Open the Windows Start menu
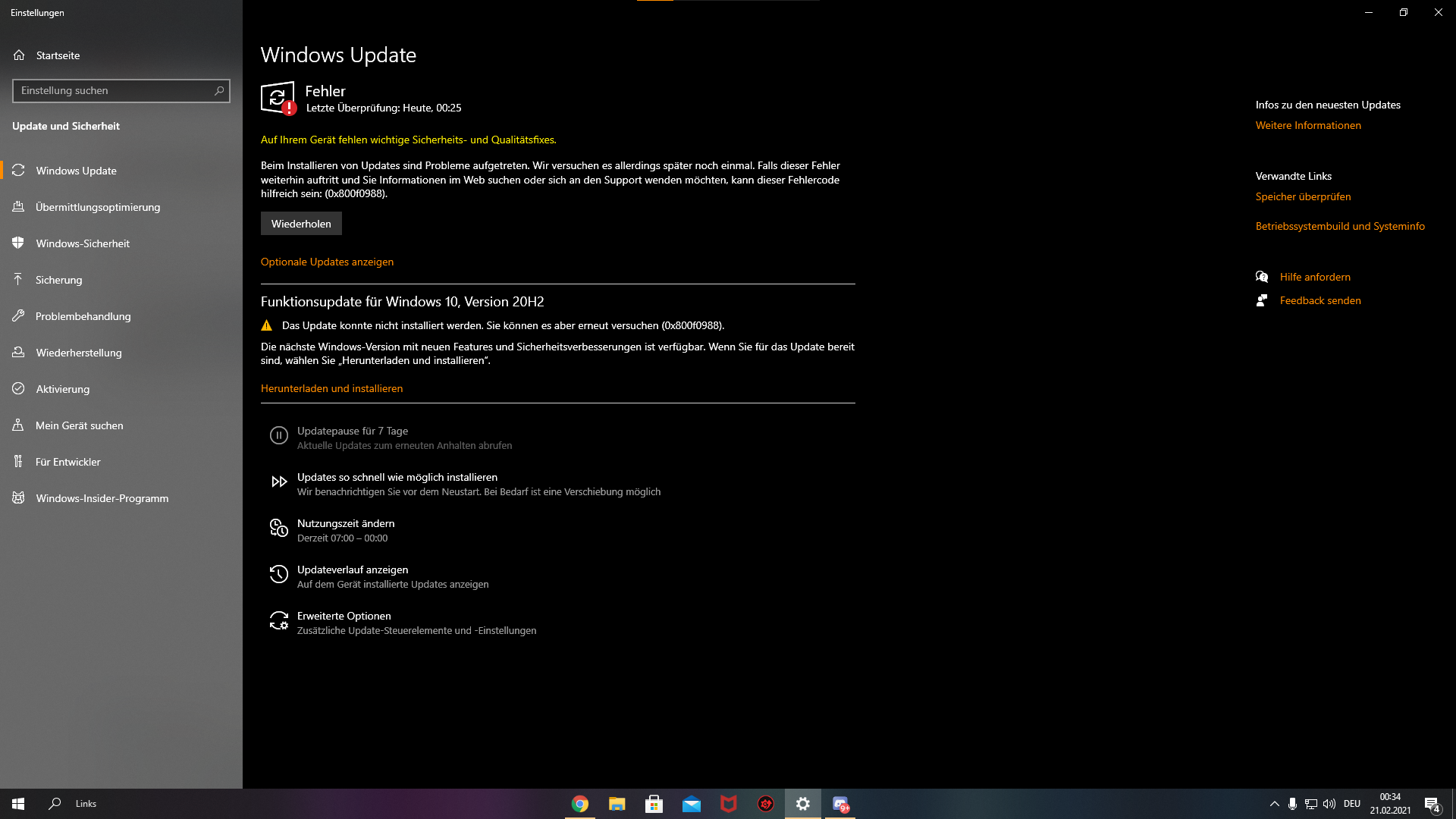The width and height of the screenshot is (1456, 819). pos(18,804)
